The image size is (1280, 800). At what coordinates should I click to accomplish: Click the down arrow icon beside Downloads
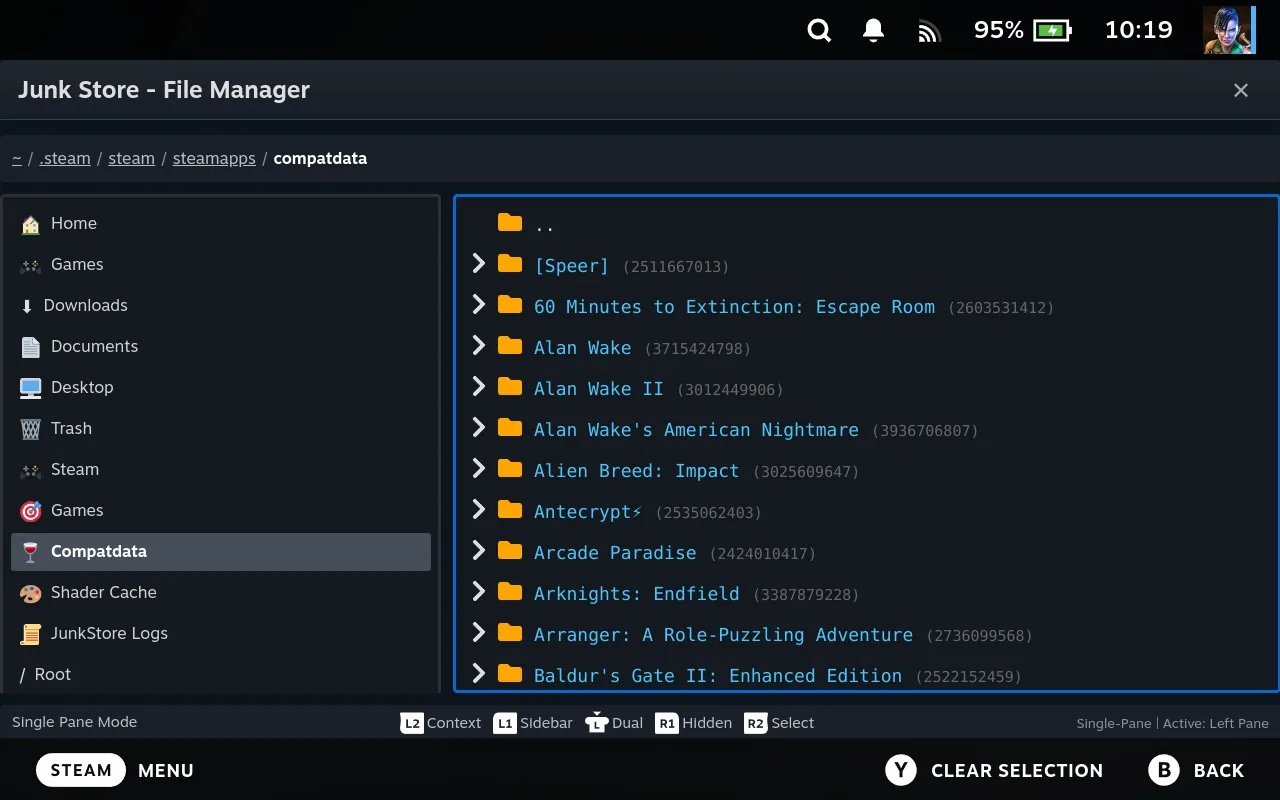point(27,306)
